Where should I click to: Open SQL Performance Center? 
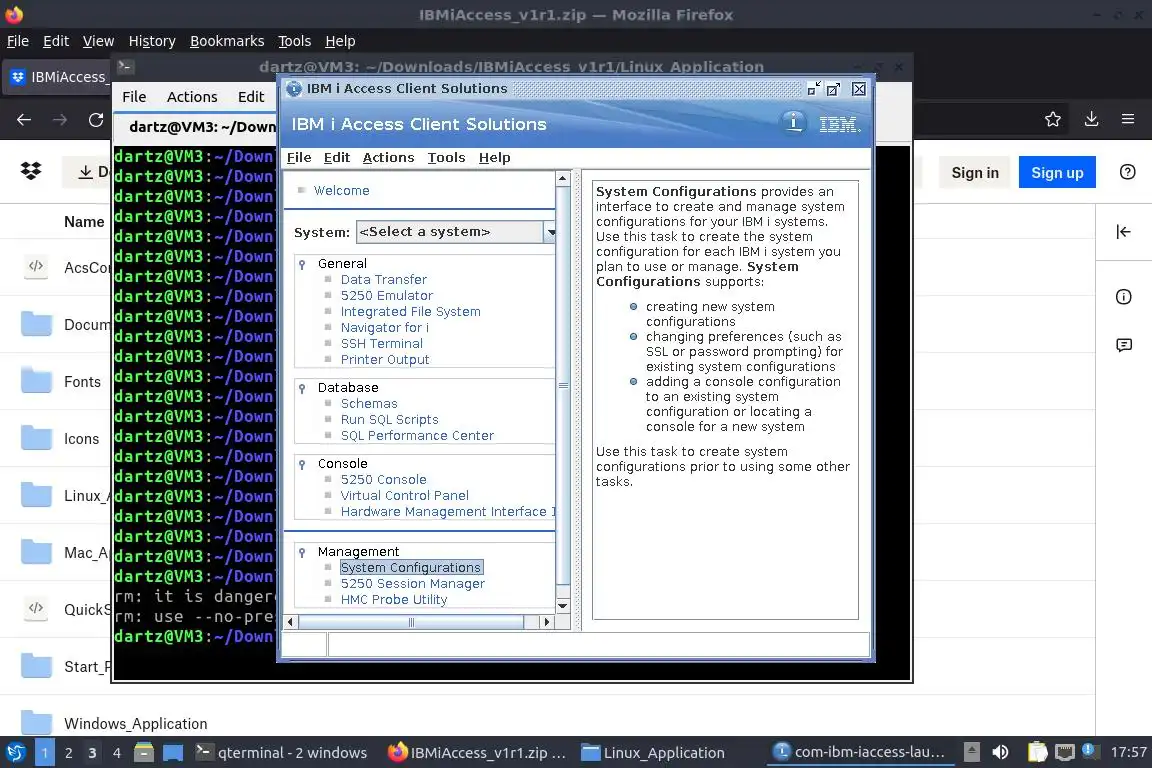(x=417, y=436)
